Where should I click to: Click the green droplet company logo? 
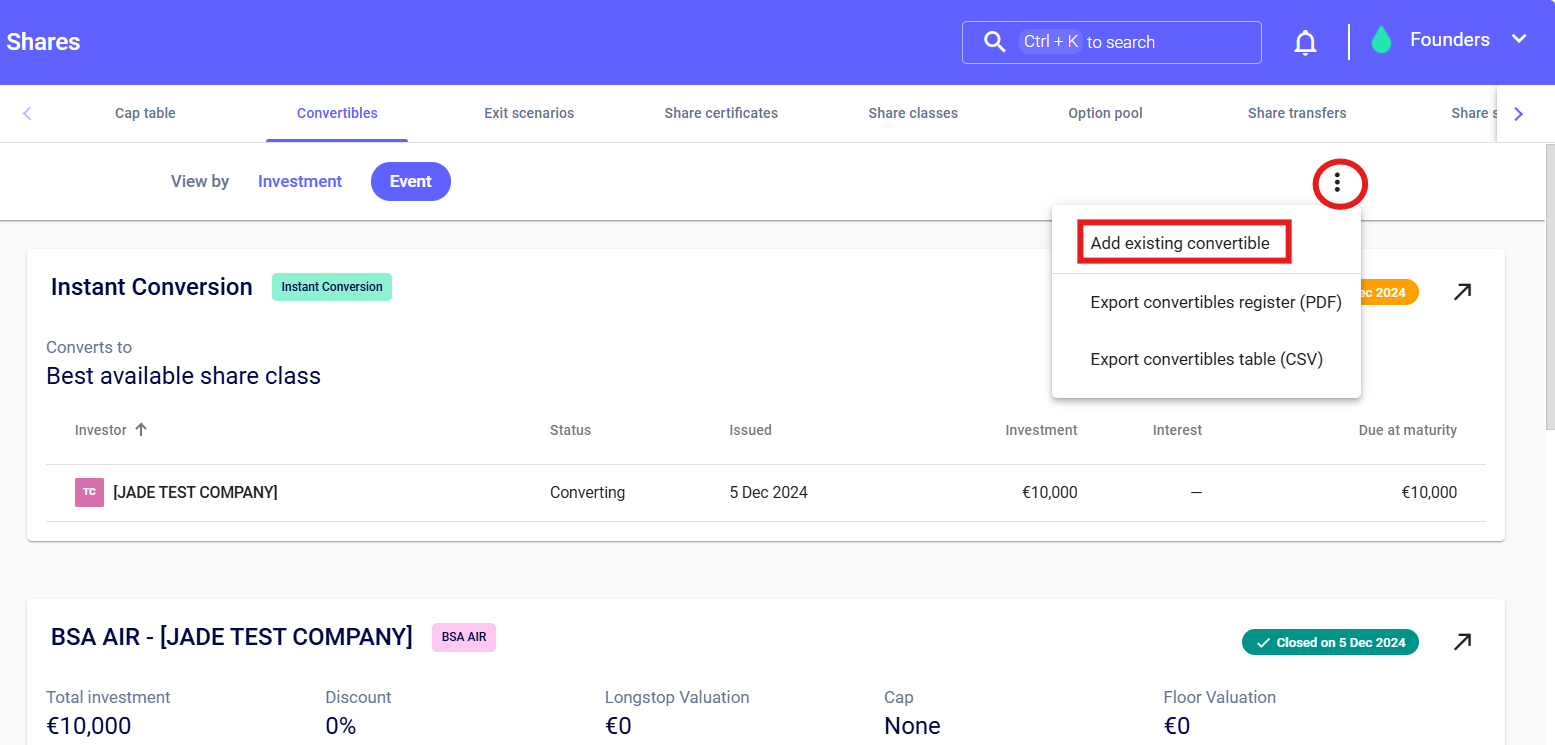[1381, 40]
